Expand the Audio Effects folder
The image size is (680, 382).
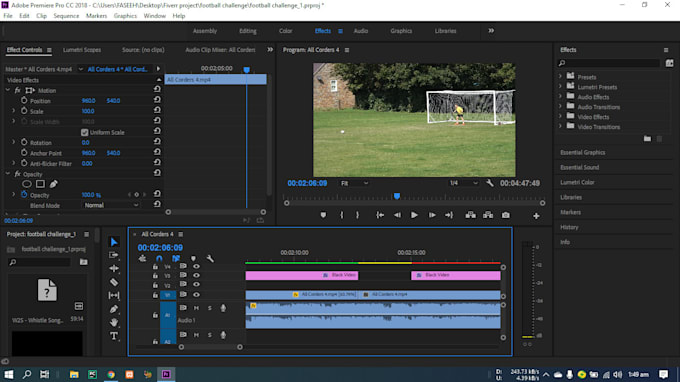pyautogui.click(x=560, y=97)
